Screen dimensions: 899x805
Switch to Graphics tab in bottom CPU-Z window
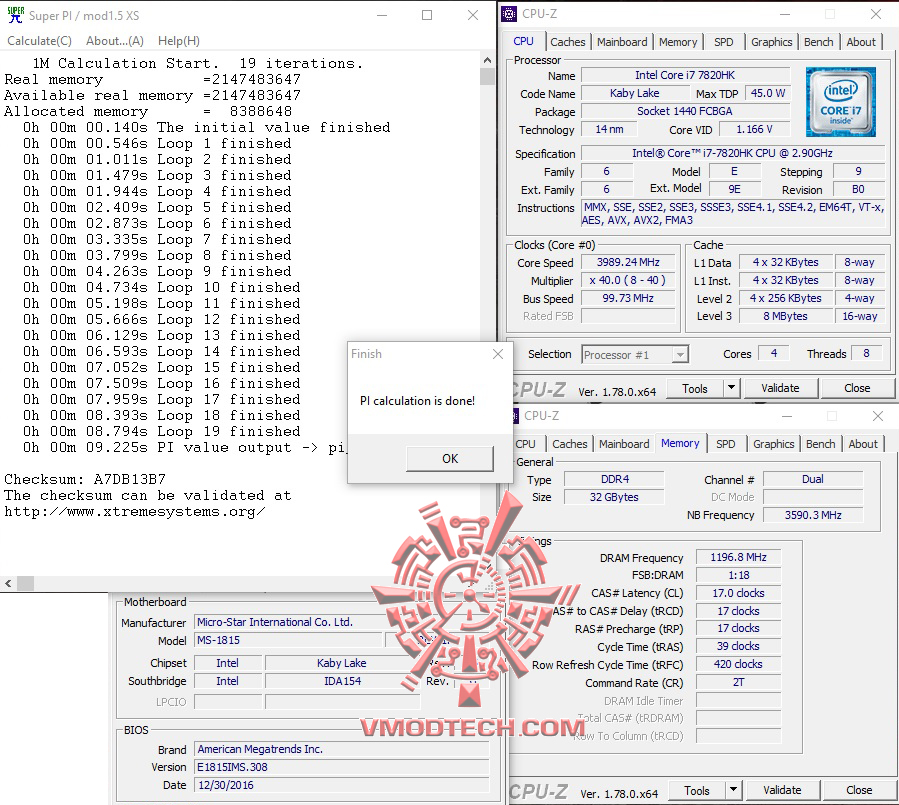(773, 444)
